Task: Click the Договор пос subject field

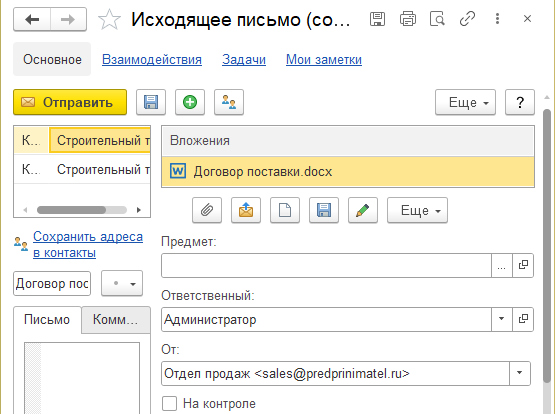Action: [x=52, y=283]
